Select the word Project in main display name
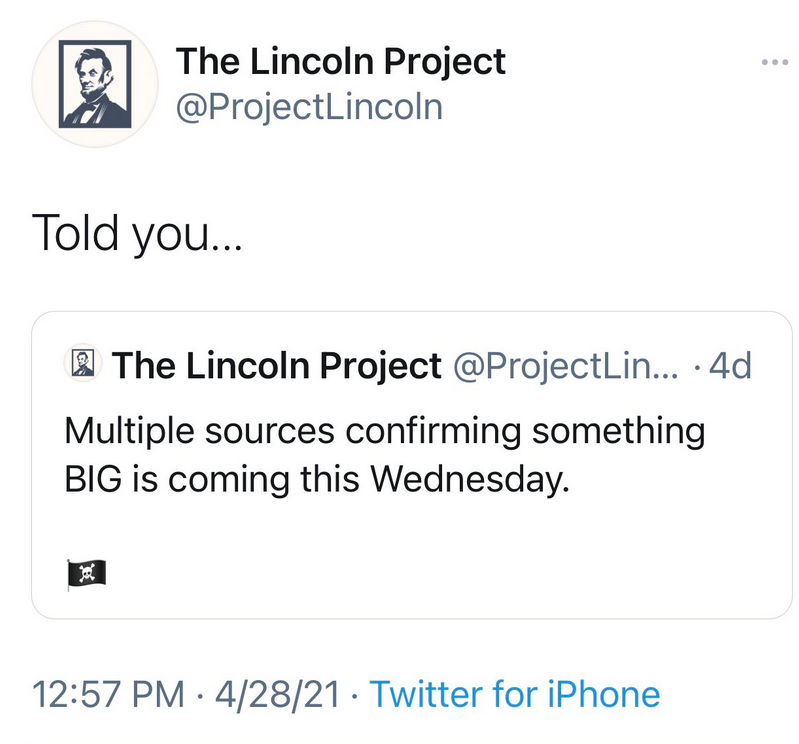 pos(444,63)
